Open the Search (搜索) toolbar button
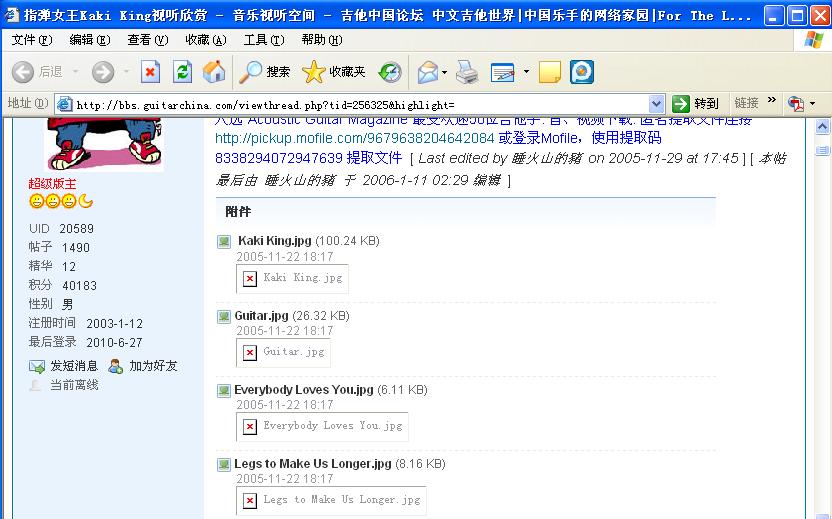The image size is (832, 519). coord(265,72)
